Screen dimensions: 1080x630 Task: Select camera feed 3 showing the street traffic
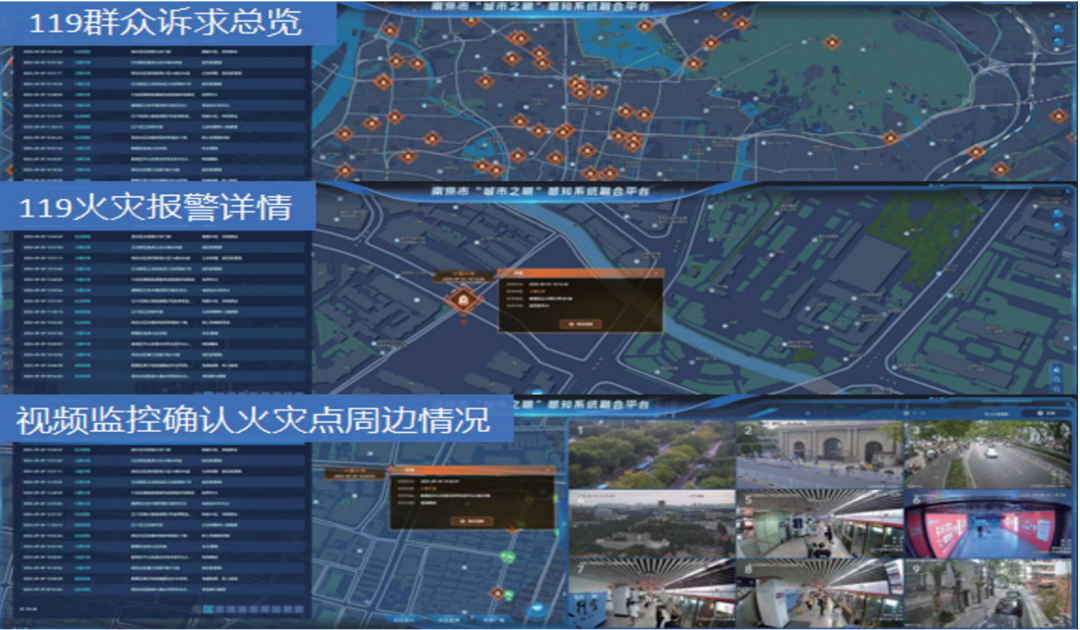[986, 455]
